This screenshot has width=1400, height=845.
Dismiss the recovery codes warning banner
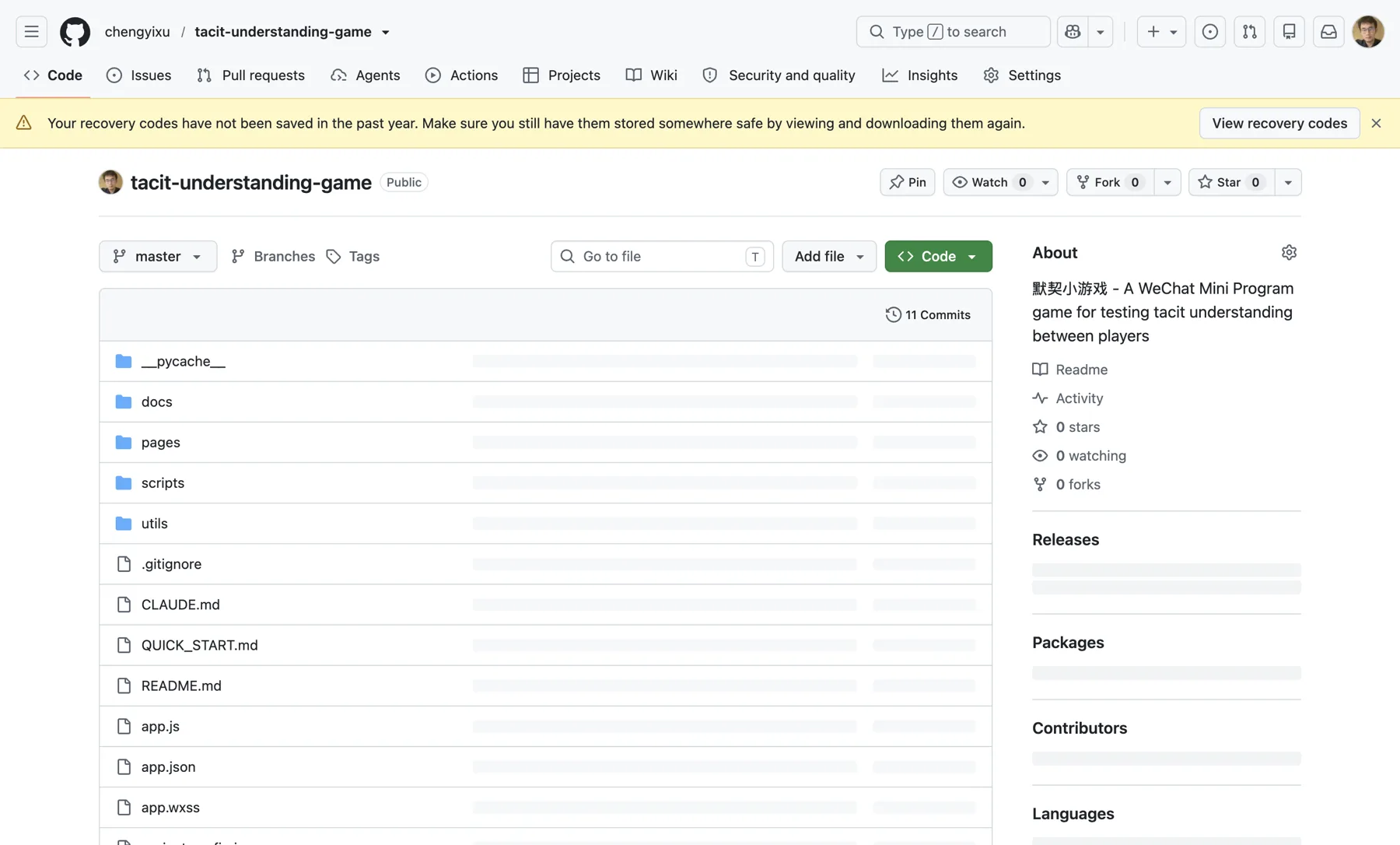pyautogui.click(x=1376, y=123)
